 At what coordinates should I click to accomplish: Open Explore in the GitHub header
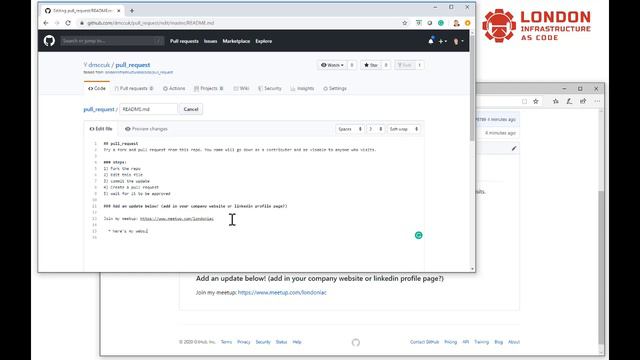point(264,41)
